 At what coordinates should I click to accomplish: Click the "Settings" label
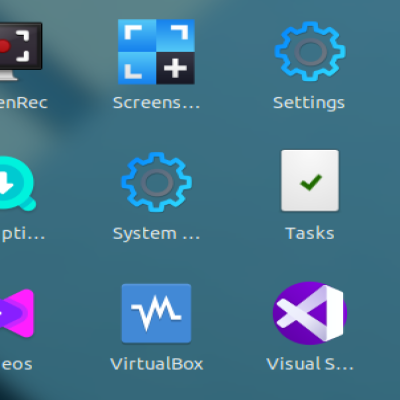coord(309,103)
